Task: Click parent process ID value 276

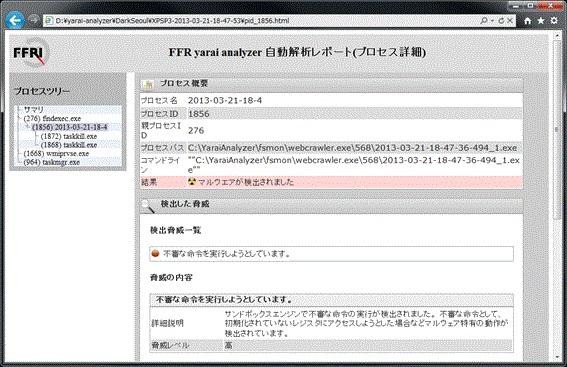Action: click(x=196, y=131)
